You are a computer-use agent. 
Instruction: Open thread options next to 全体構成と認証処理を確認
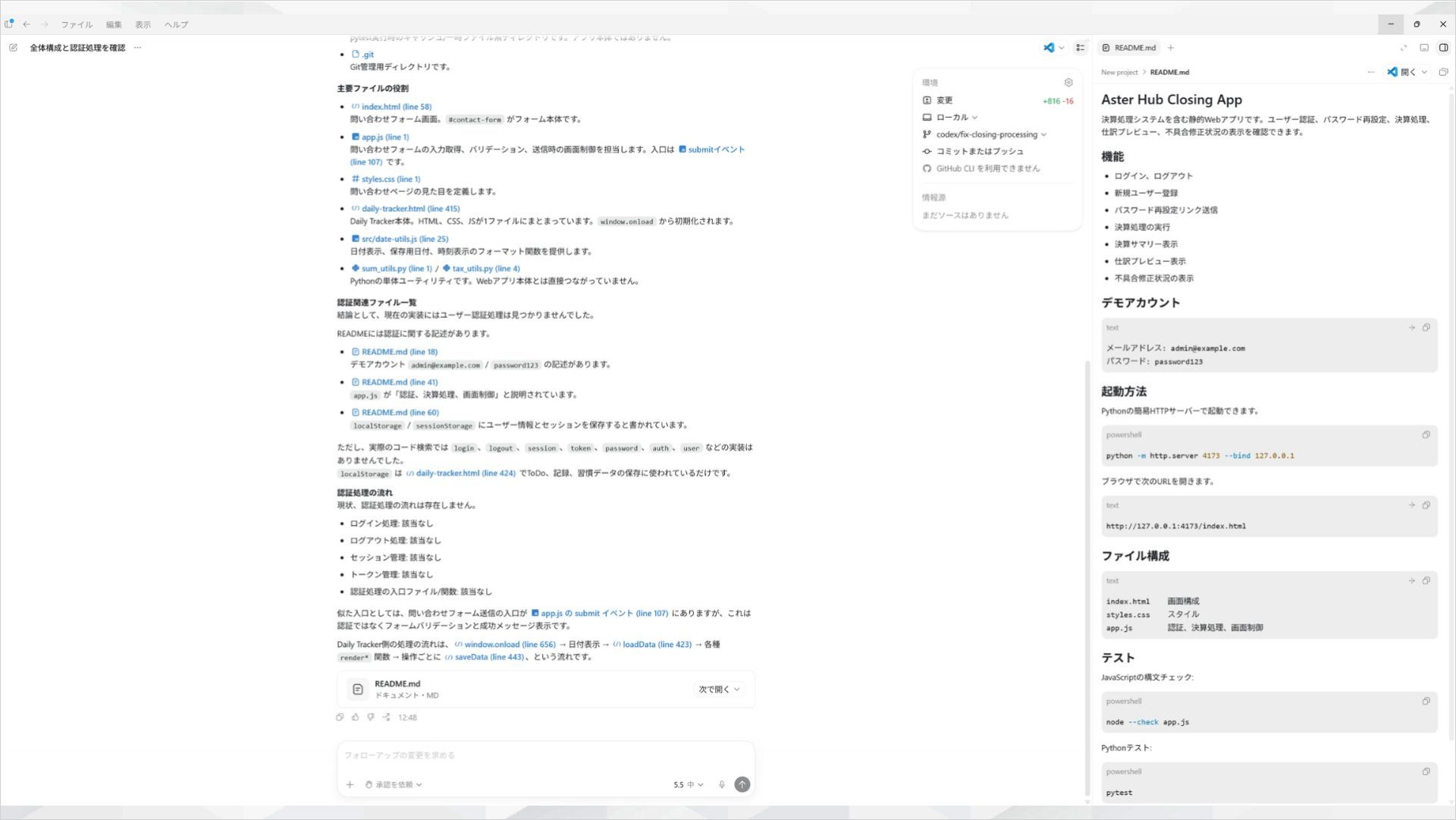[137, 48]
